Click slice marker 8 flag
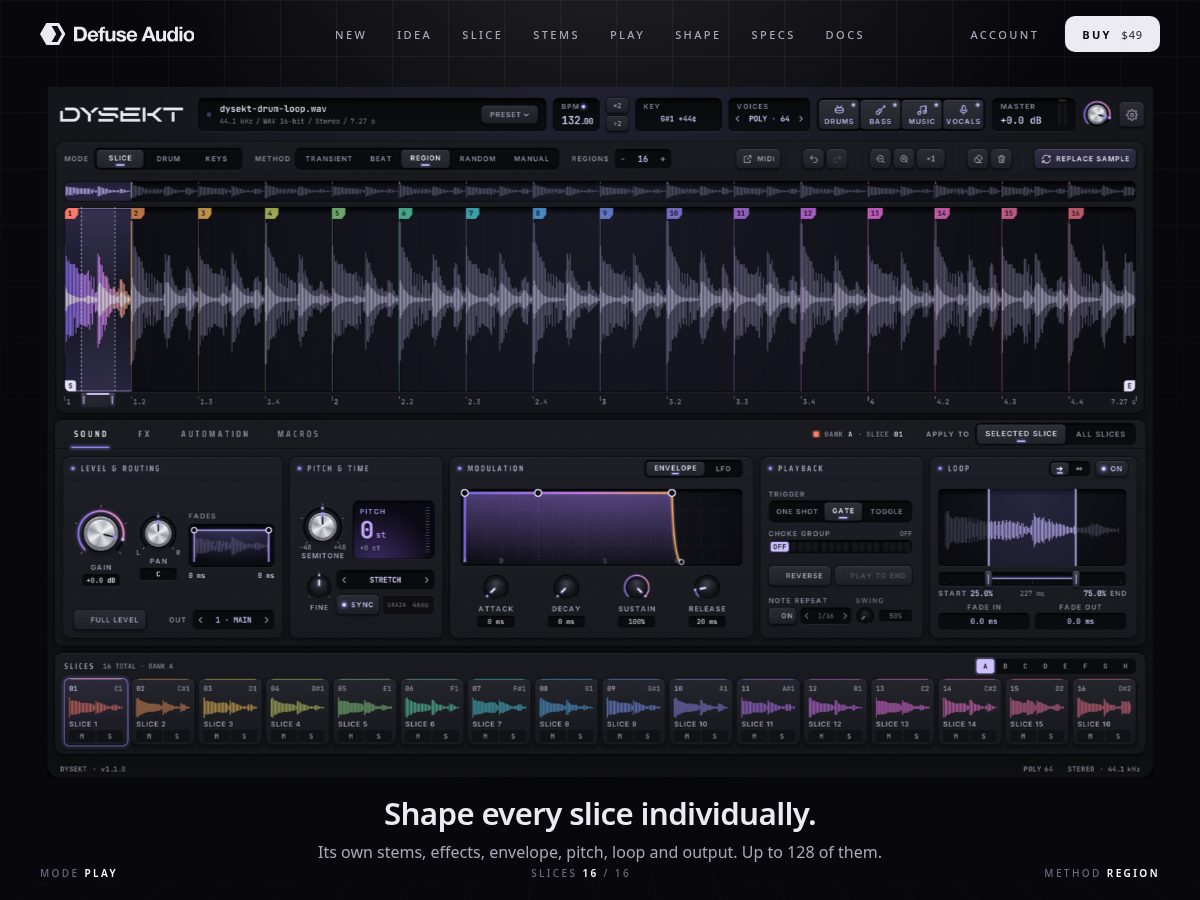 click(x=539, y=213)
